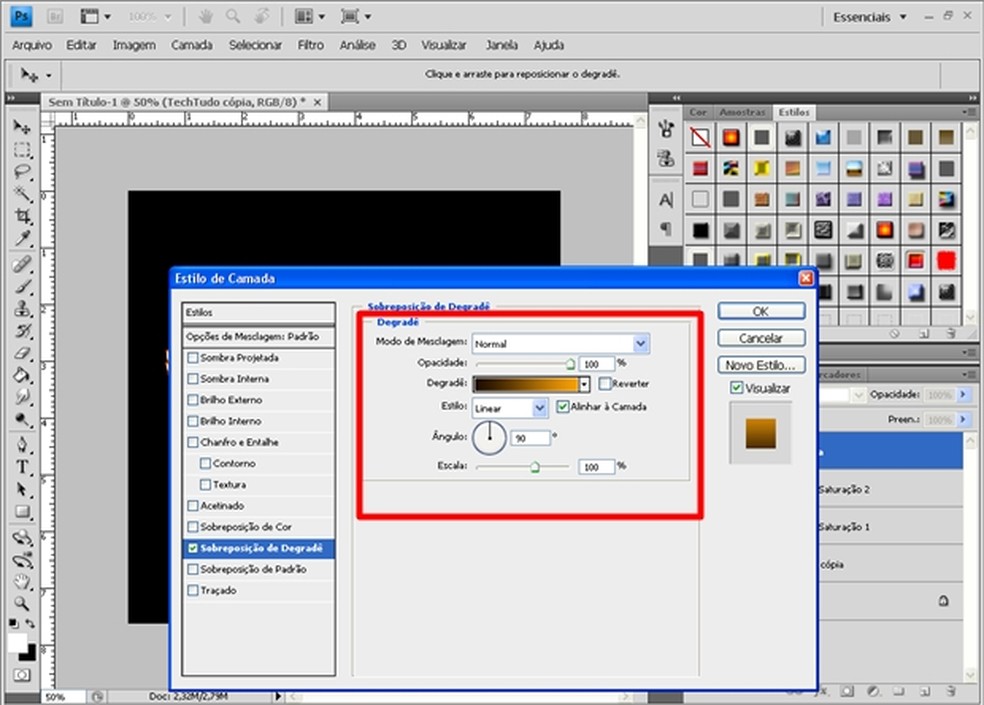984x705 pixels.
Task: Click the Paint Bucket tool
Action: click(x=22, y=376)
